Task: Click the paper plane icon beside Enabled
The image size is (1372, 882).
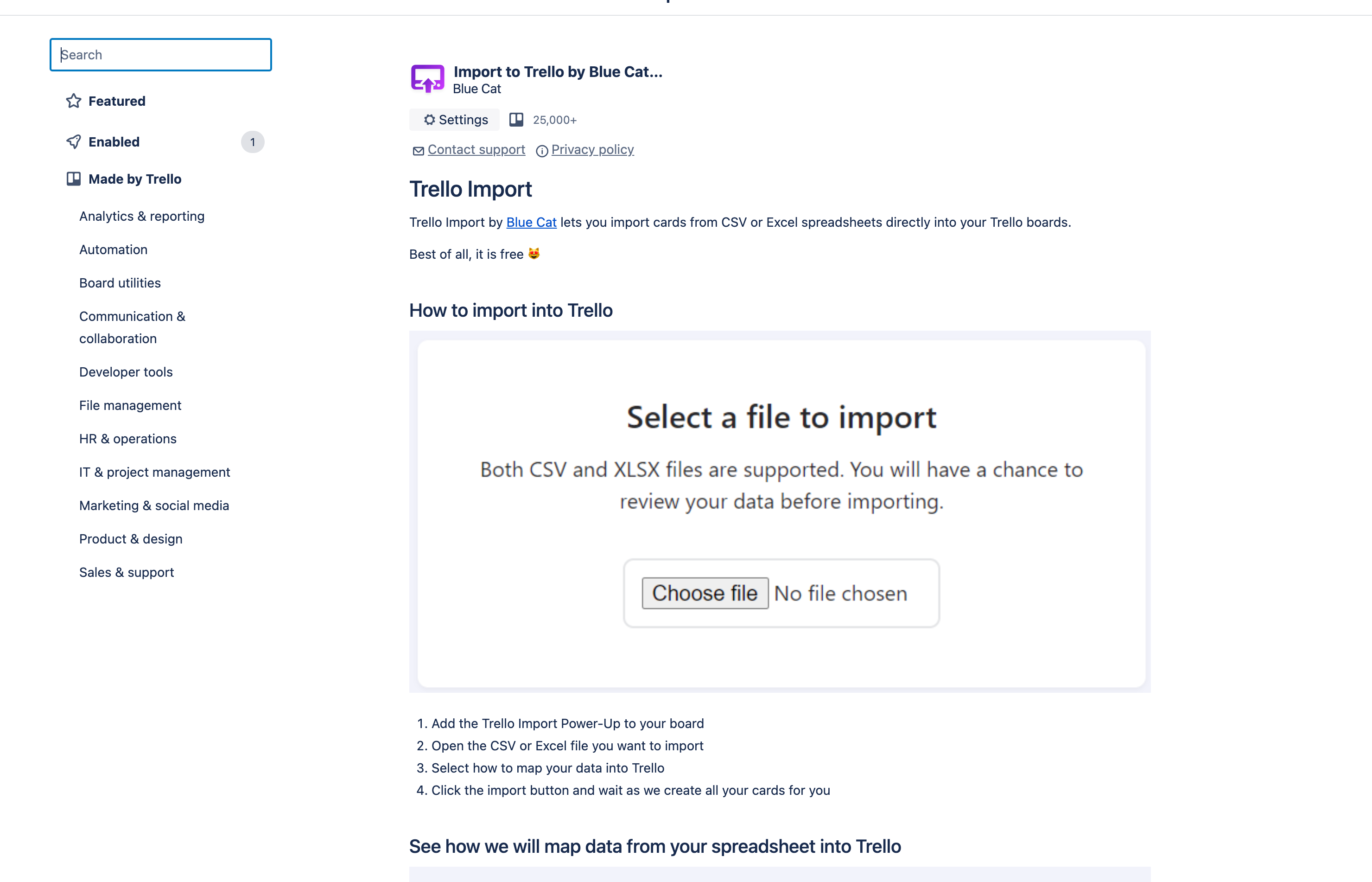Action: point(73,141)
